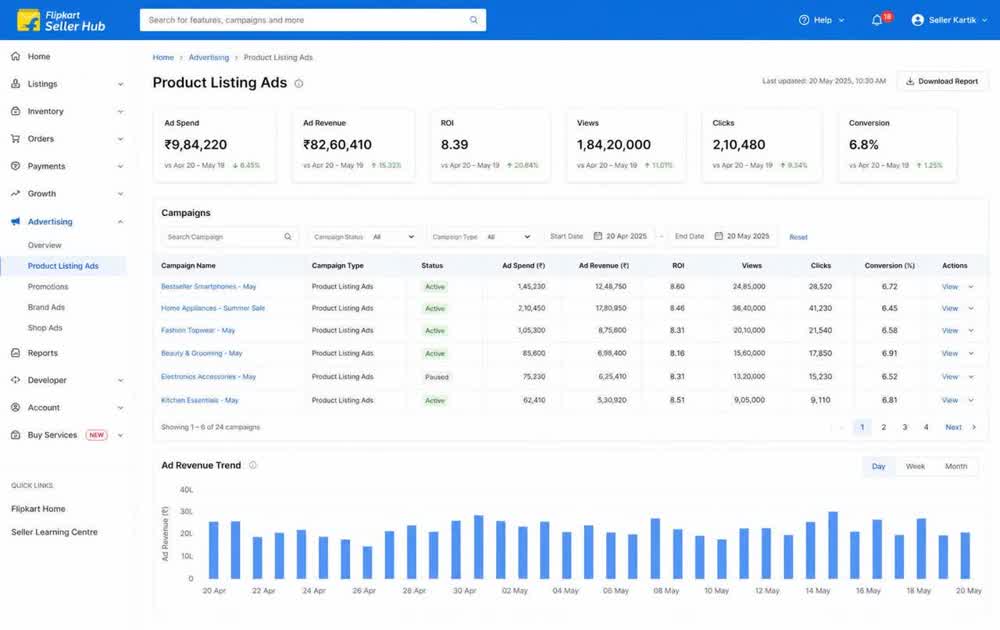Open the Campaign Status dropdown

tap(364, 237)
